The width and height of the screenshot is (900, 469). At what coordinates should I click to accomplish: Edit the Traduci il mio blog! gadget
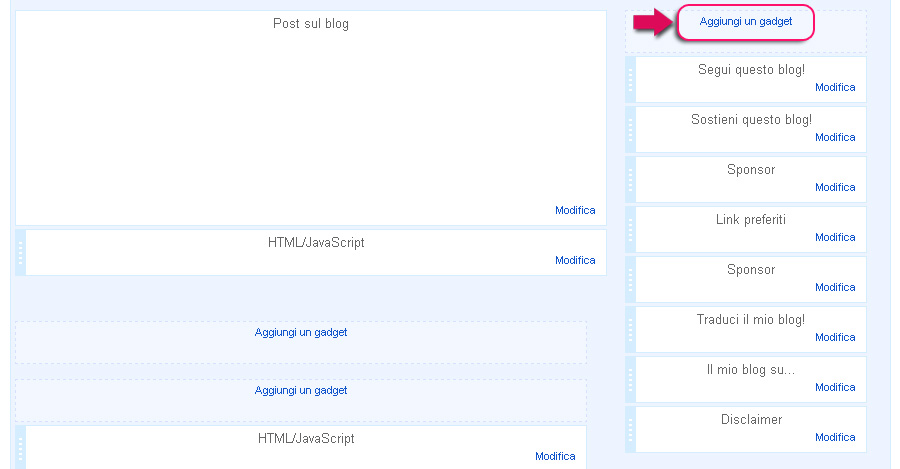point(835,337)
